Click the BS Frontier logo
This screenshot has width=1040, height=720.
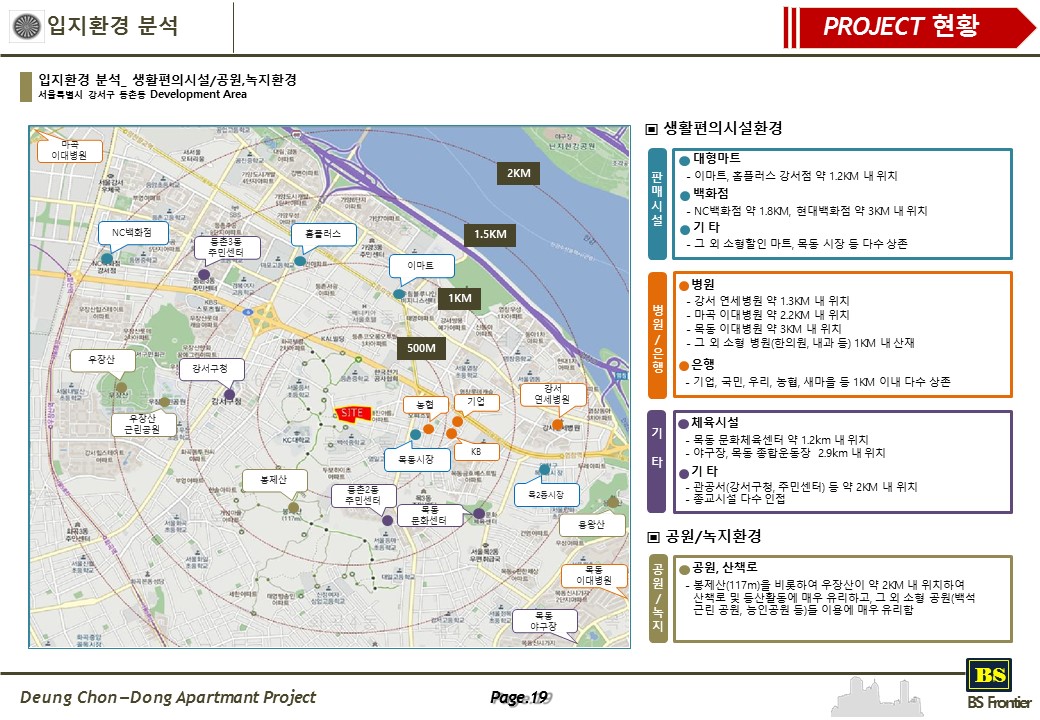pyautogui.click(x=998, y=685)
